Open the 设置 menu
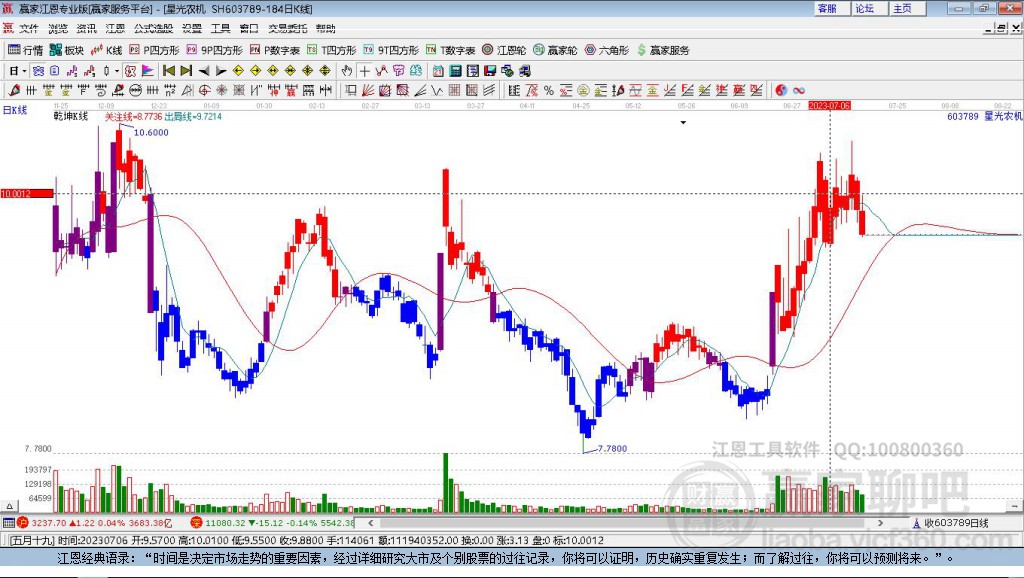 click(192, 28)
